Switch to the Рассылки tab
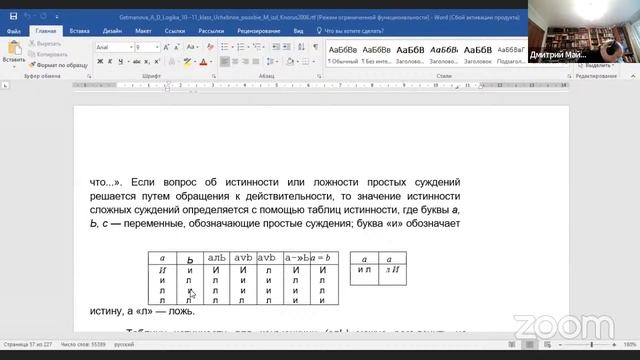Image resolution: width=640 pixels, height=360 pixels. (x=211, y=31)
